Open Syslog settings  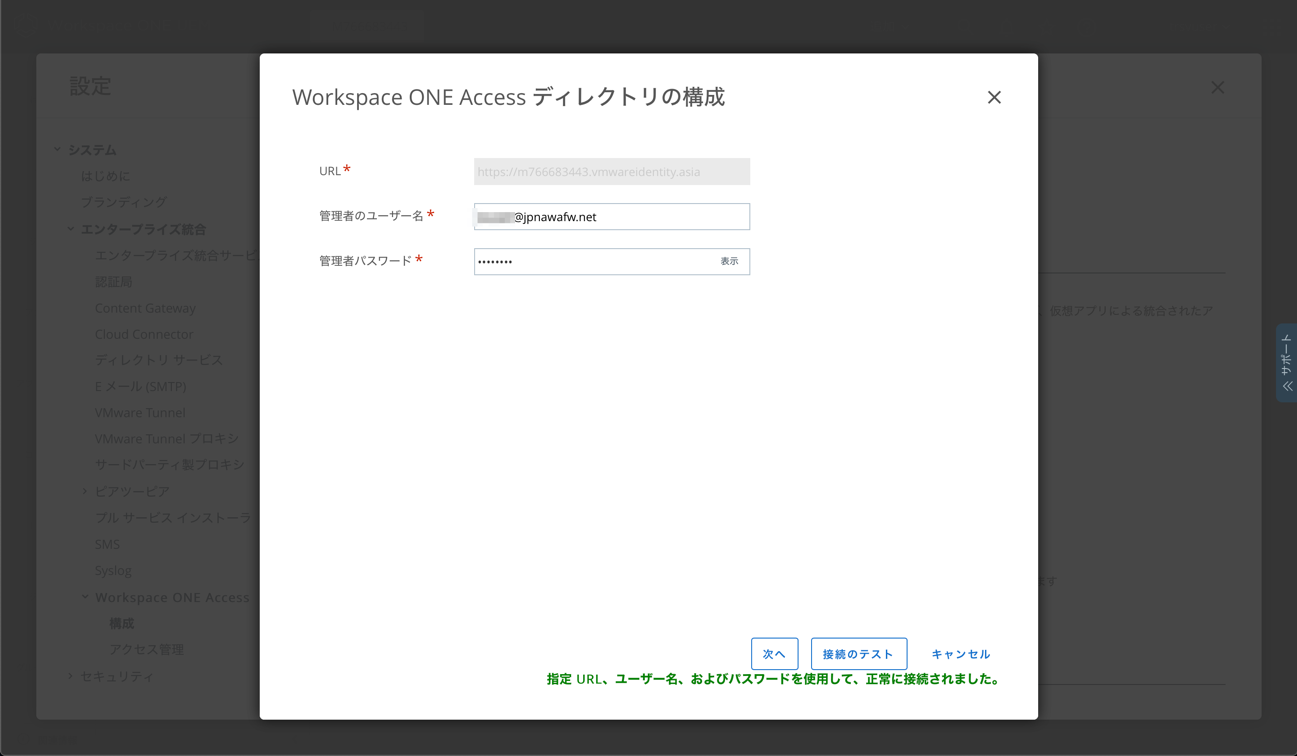tap(113, 570)
